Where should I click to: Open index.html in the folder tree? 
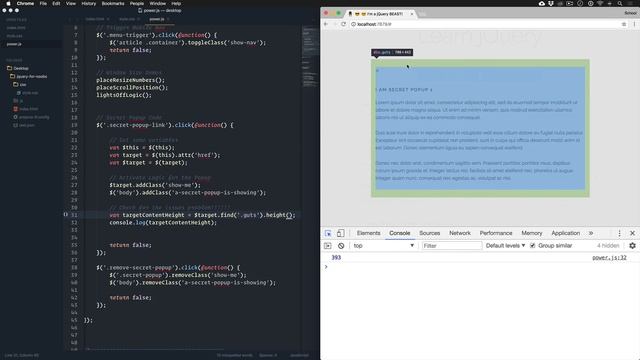(x=28, y=109)
